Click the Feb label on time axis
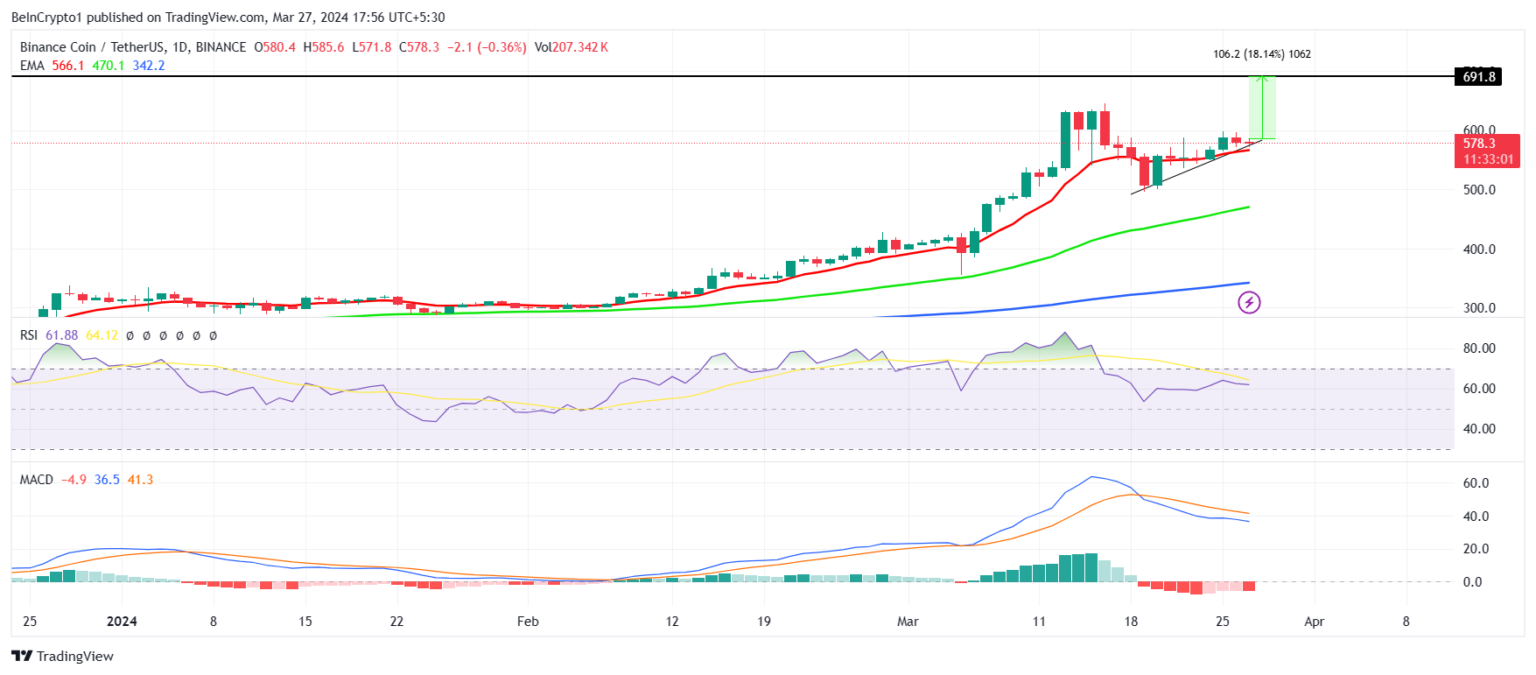The height and width of the screenshot is (675, 1536). pos(528,621)
